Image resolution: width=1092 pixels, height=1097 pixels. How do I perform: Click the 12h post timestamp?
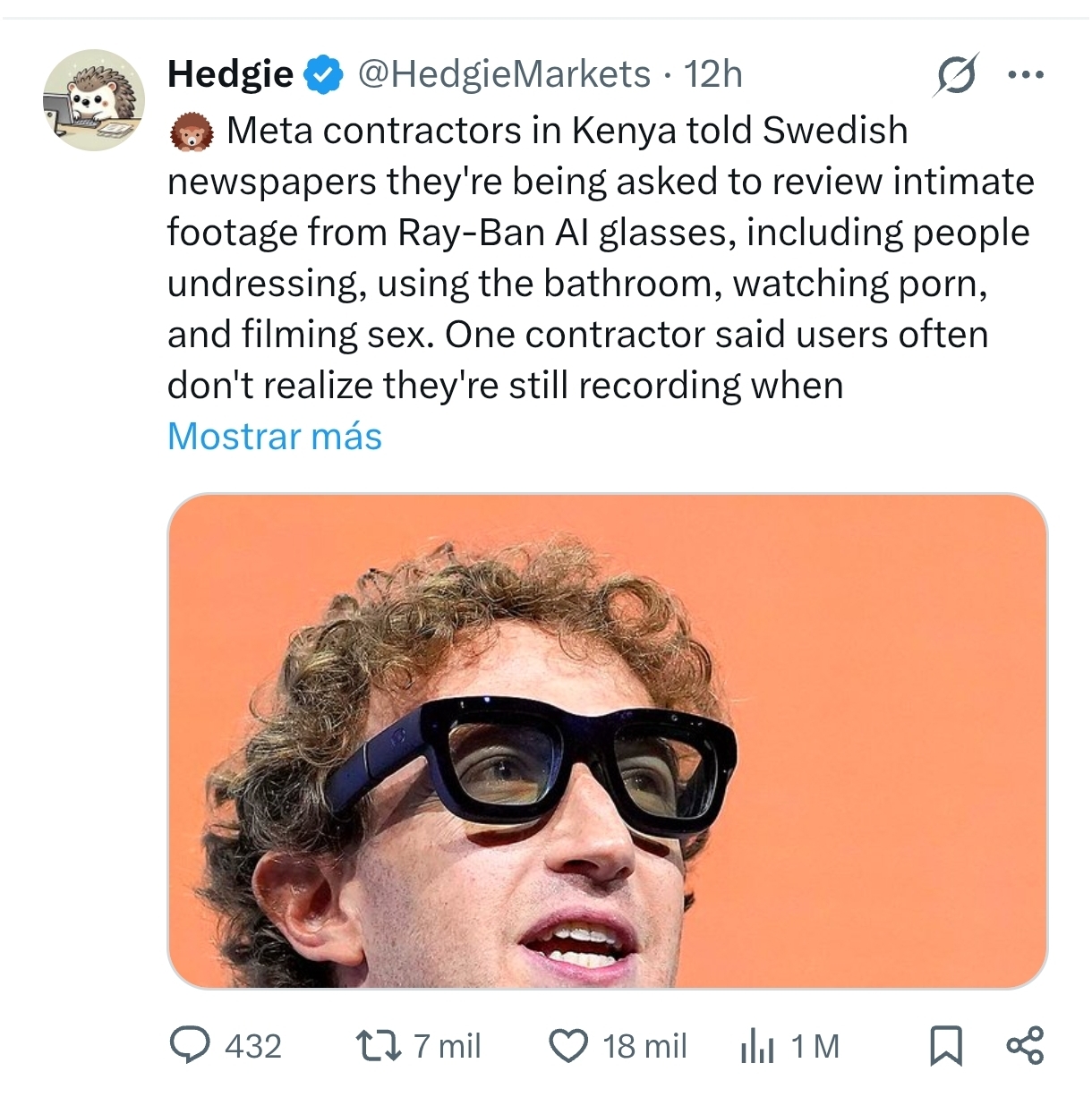713,74
